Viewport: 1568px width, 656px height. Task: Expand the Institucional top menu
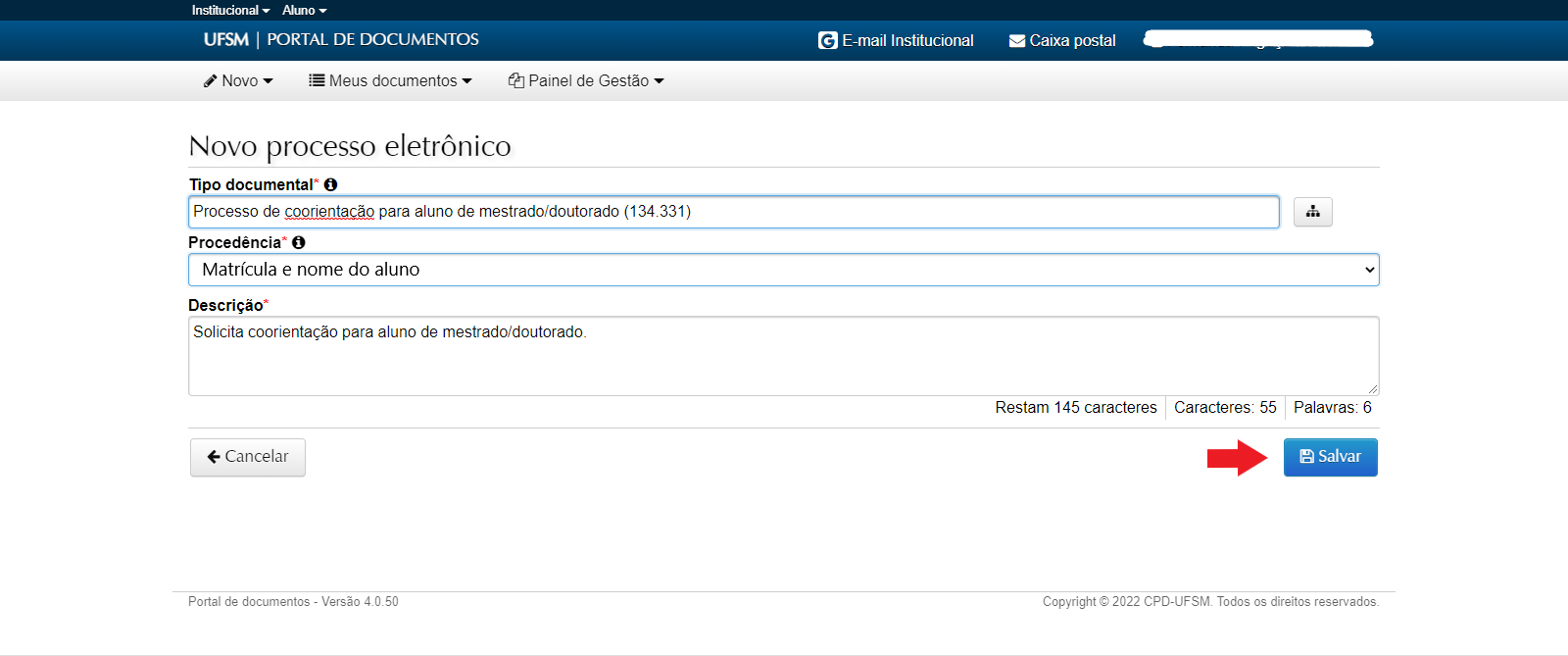tap(230, 10)
